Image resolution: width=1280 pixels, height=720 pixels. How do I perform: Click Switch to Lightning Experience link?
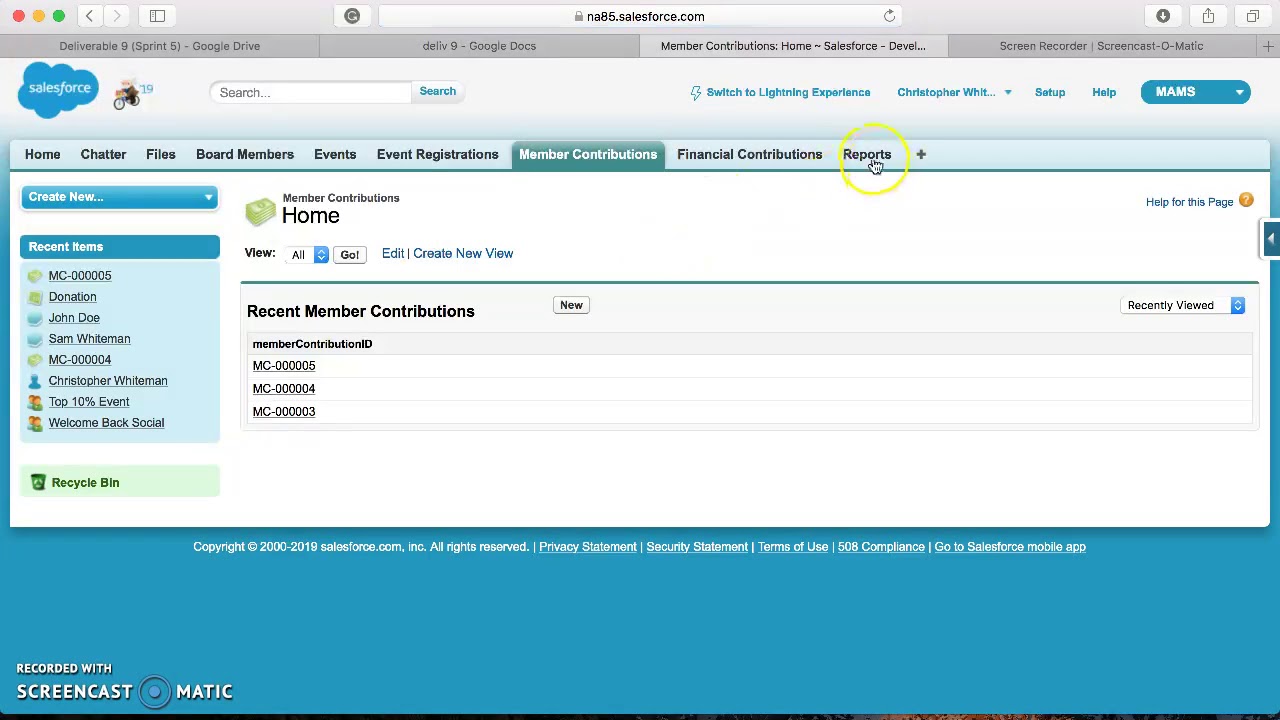pos(788,92)
